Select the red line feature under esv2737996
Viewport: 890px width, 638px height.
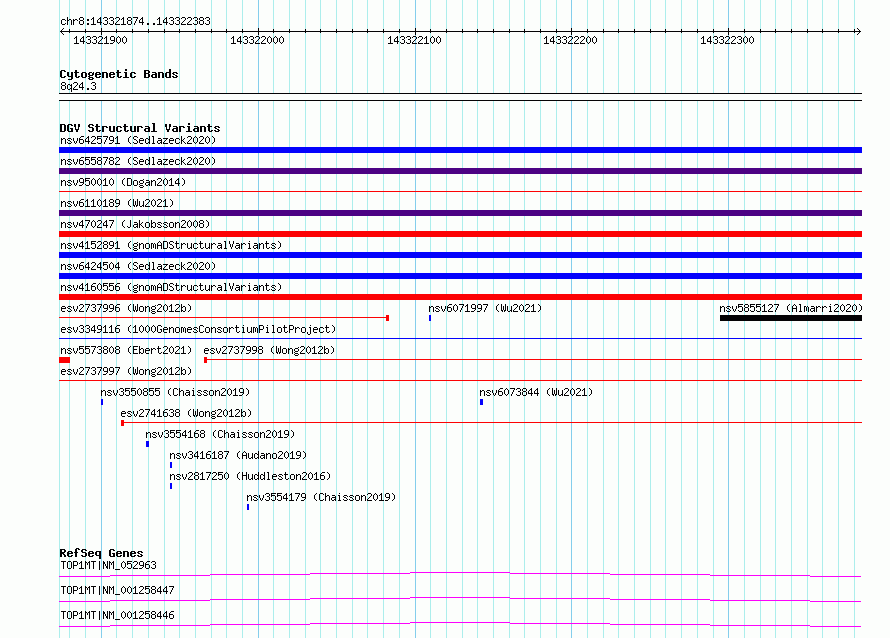224,318
